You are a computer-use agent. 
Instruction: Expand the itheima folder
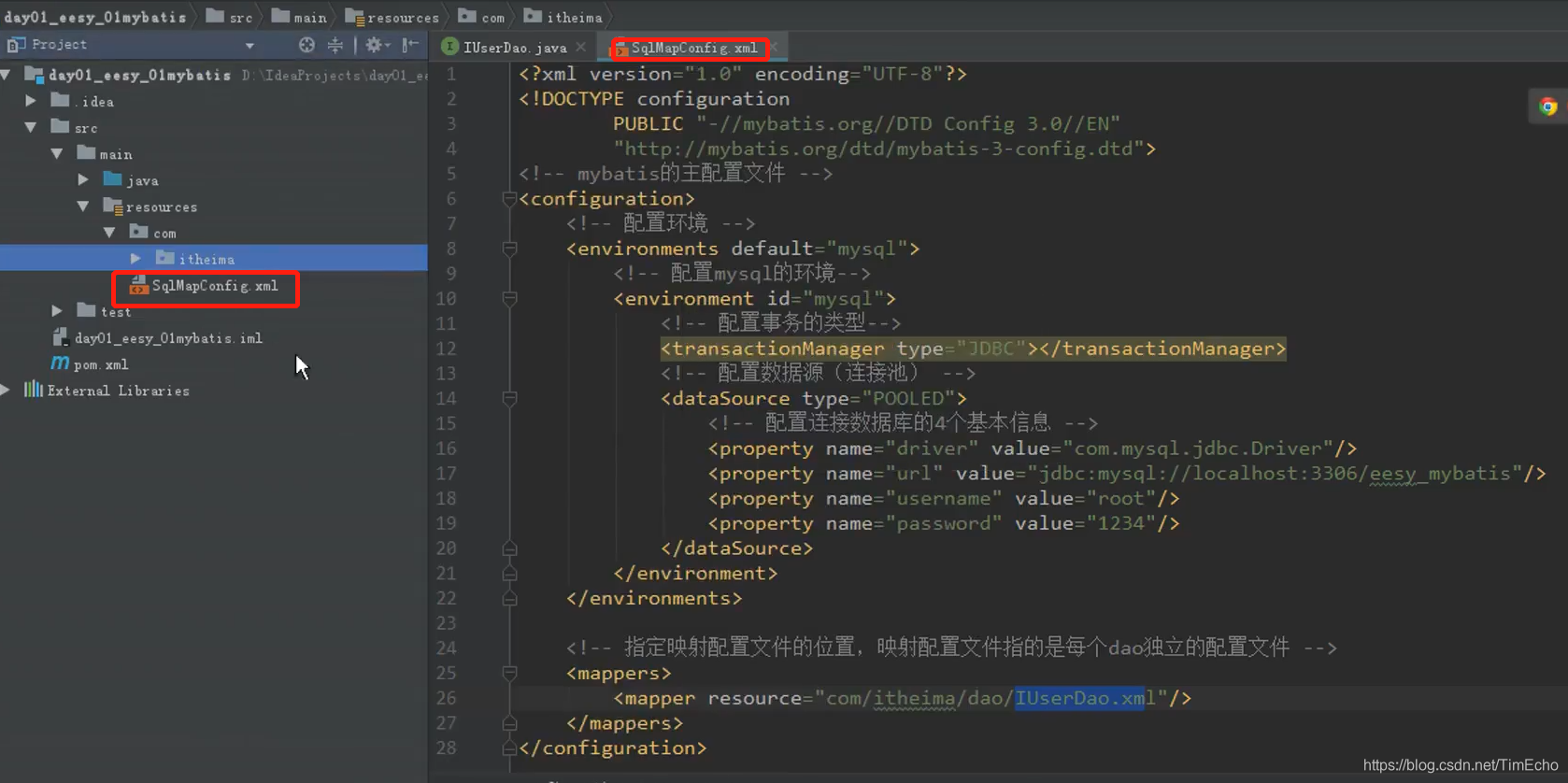point(136,258)
